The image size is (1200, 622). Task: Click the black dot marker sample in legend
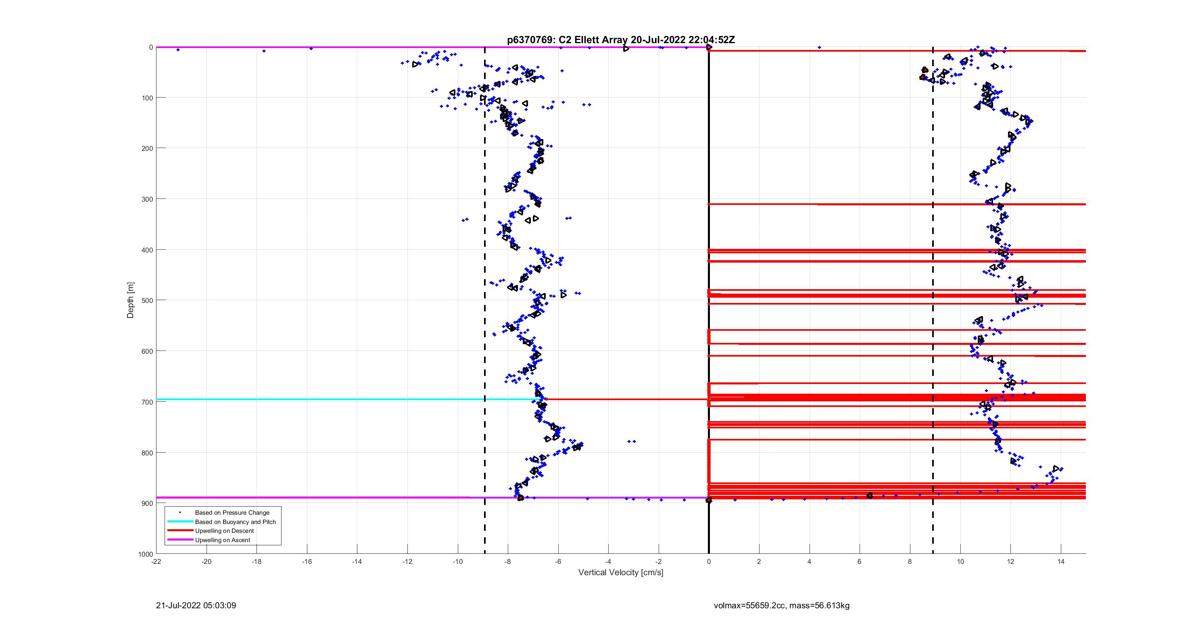[x=180, y=514]
